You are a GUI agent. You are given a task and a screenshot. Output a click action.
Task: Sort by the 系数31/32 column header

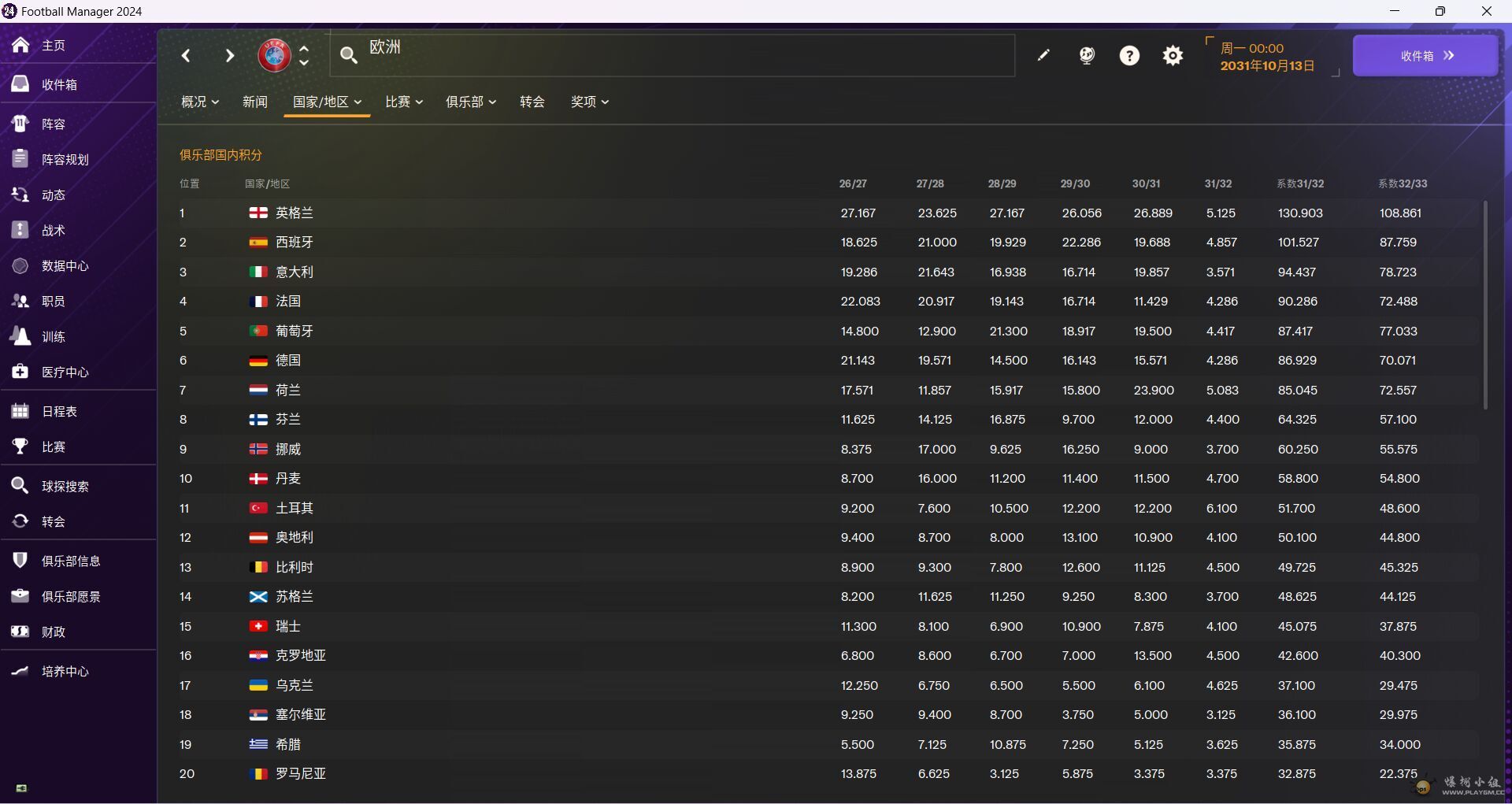click(1300, 183)
